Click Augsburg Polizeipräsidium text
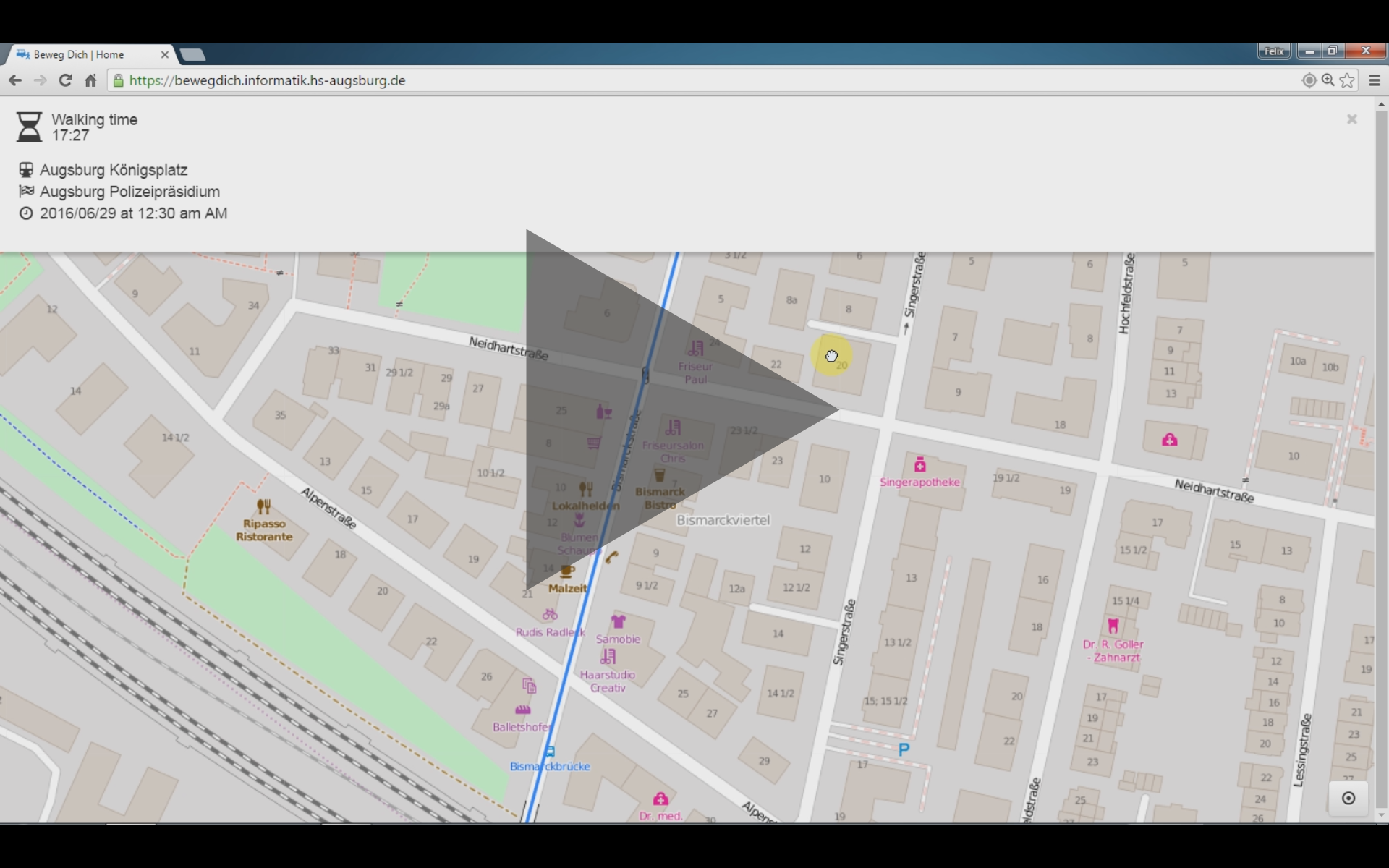Screen dimensions: 1389x868 point(129,192)
